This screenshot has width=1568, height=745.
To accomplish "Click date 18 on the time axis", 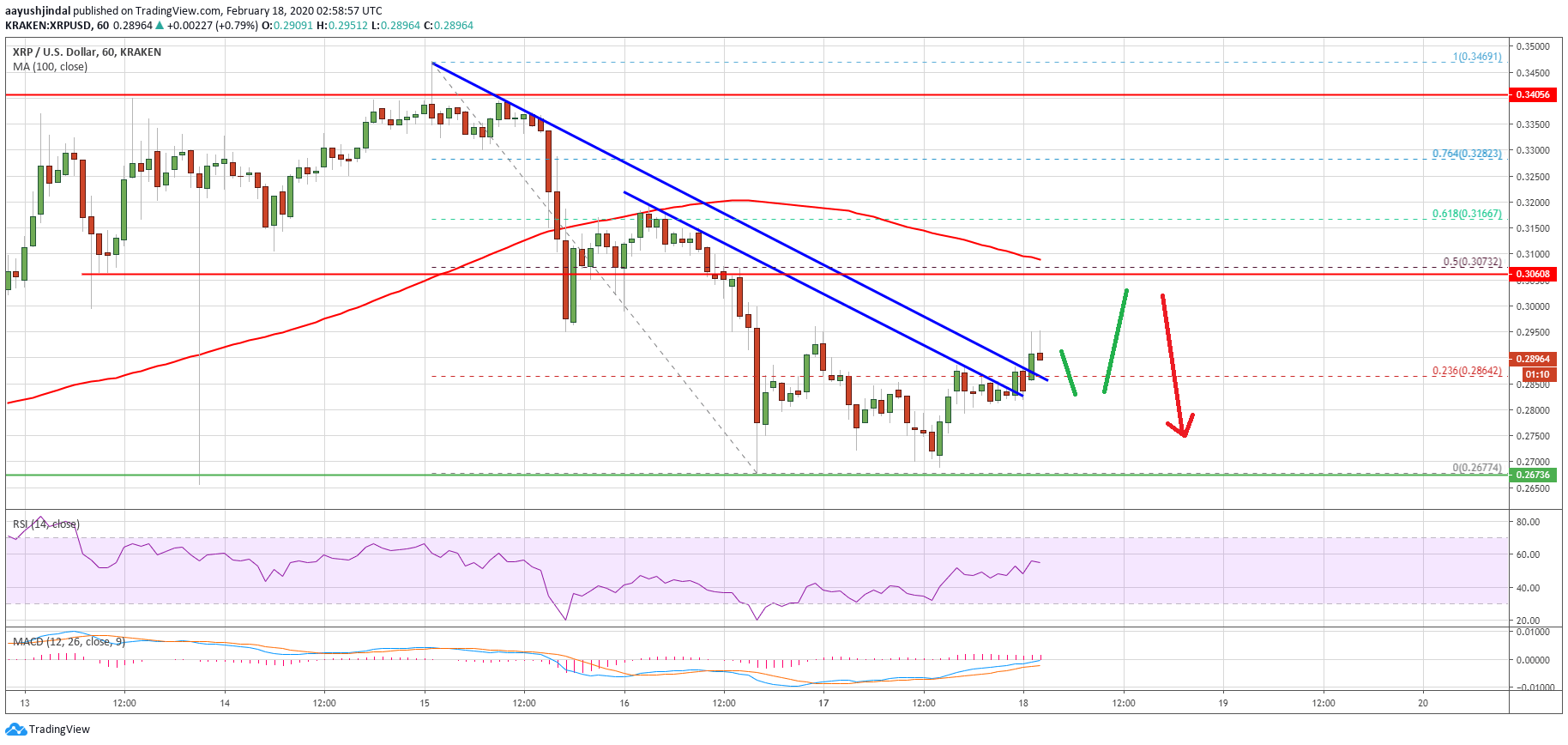I will [x=1023, y=703].
